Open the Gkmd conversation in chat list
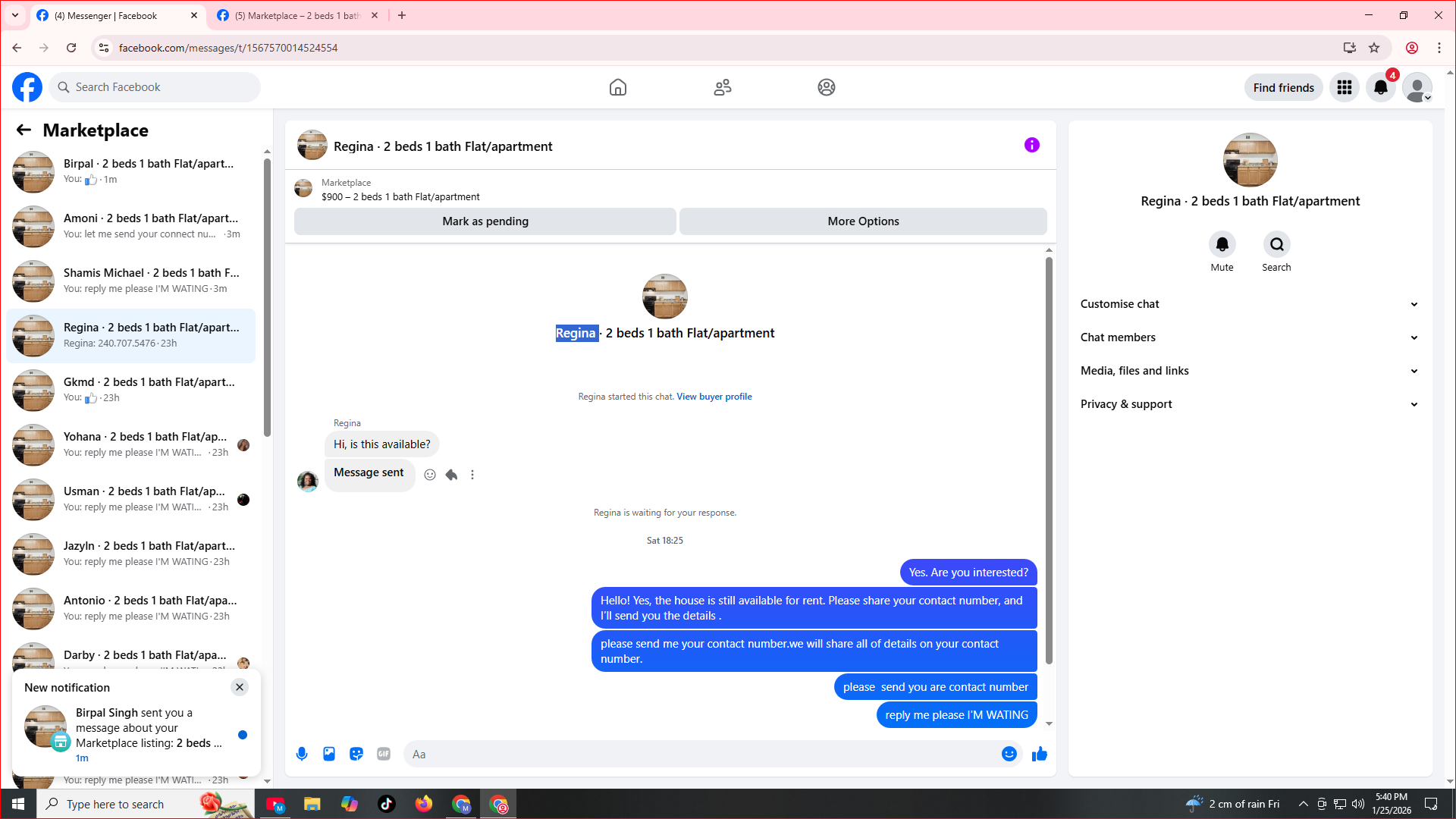This screenshot has width=1456, height=819. (x=130, y=391)
